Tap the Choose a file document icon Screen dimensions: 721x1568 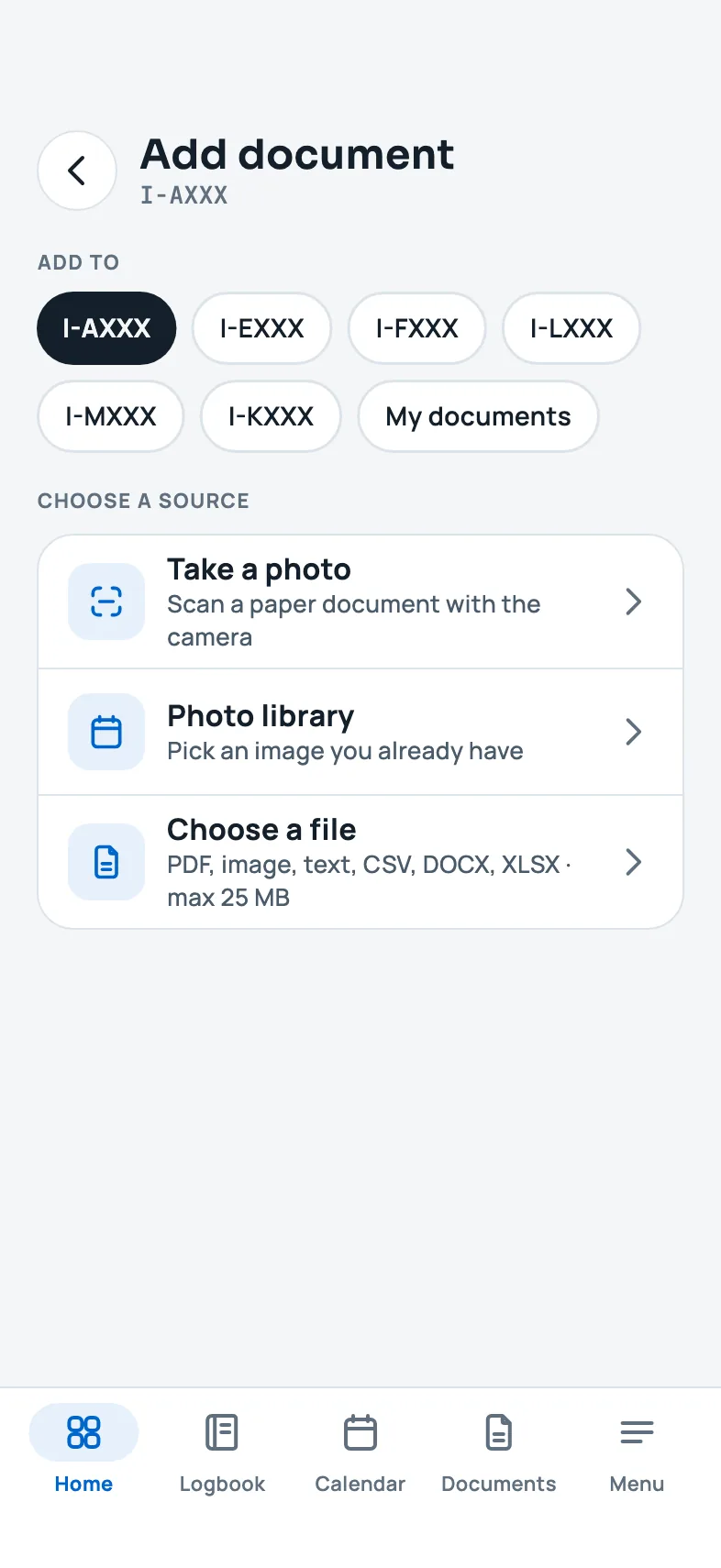pos(106,862)
